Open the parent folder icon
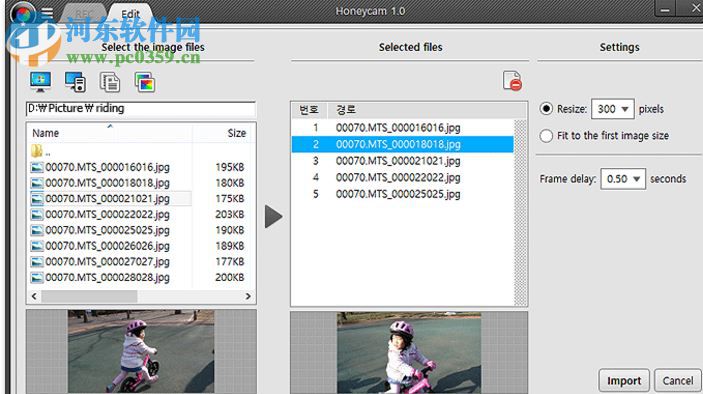703x394 pixels. point(37,151)
